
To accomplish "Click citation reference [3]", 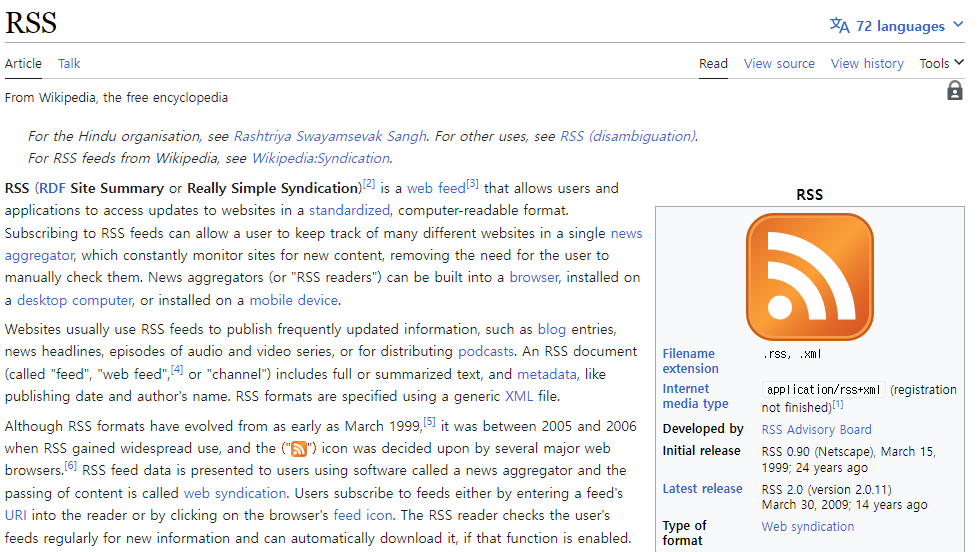I will (472, 183).
